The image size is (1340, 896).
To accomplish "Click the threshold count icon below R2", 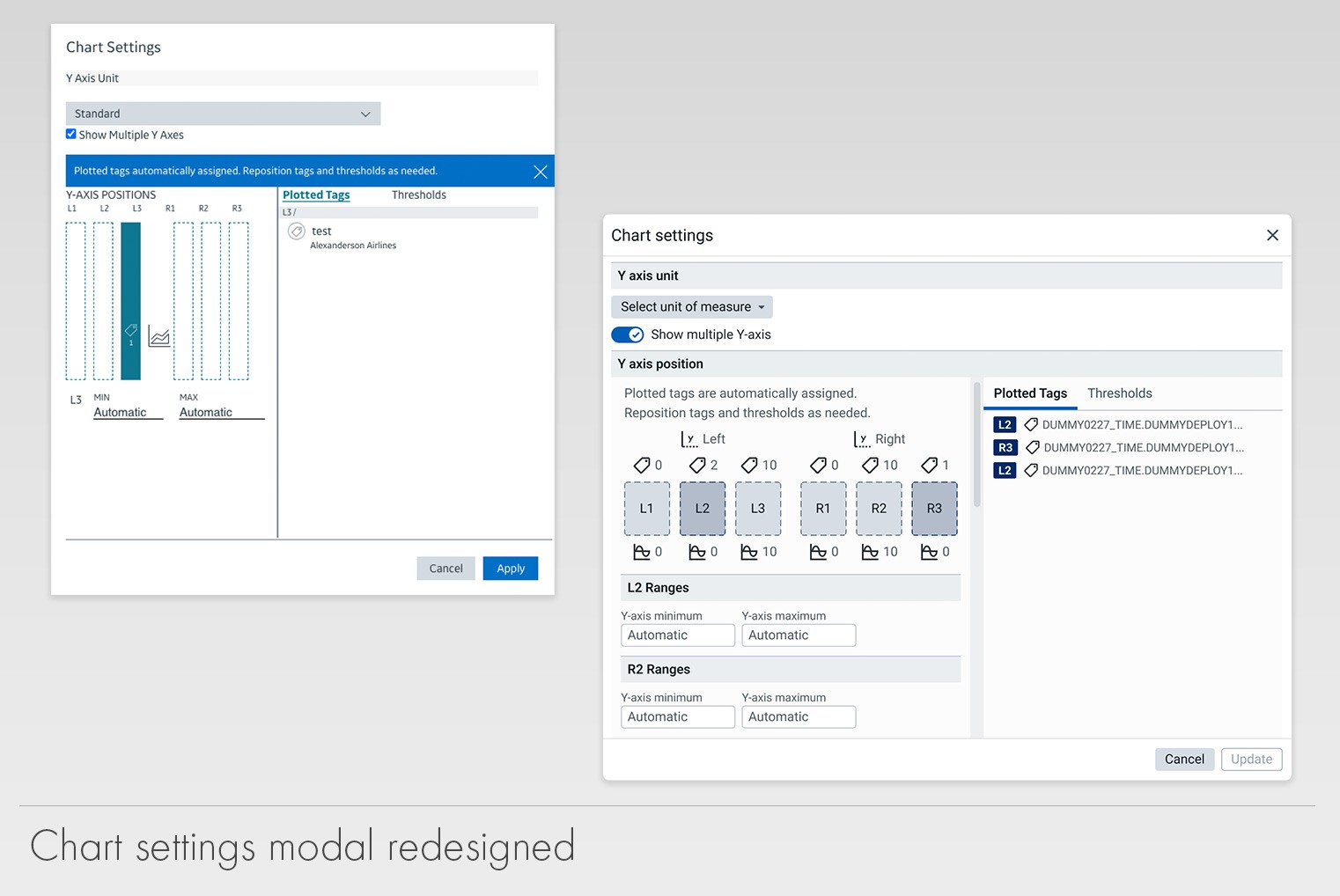I will point(870,552).
